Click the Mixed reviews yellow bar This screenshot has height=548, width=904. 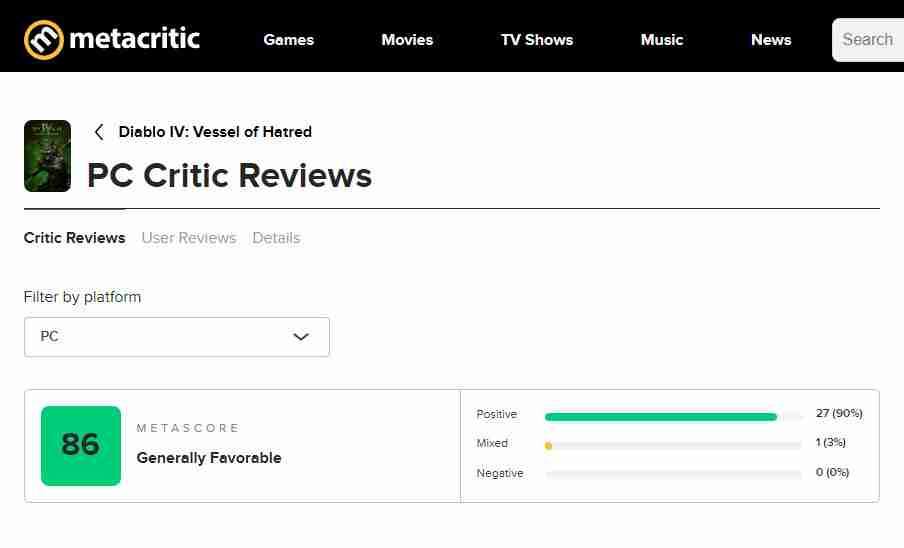click(x=548, y=445)
